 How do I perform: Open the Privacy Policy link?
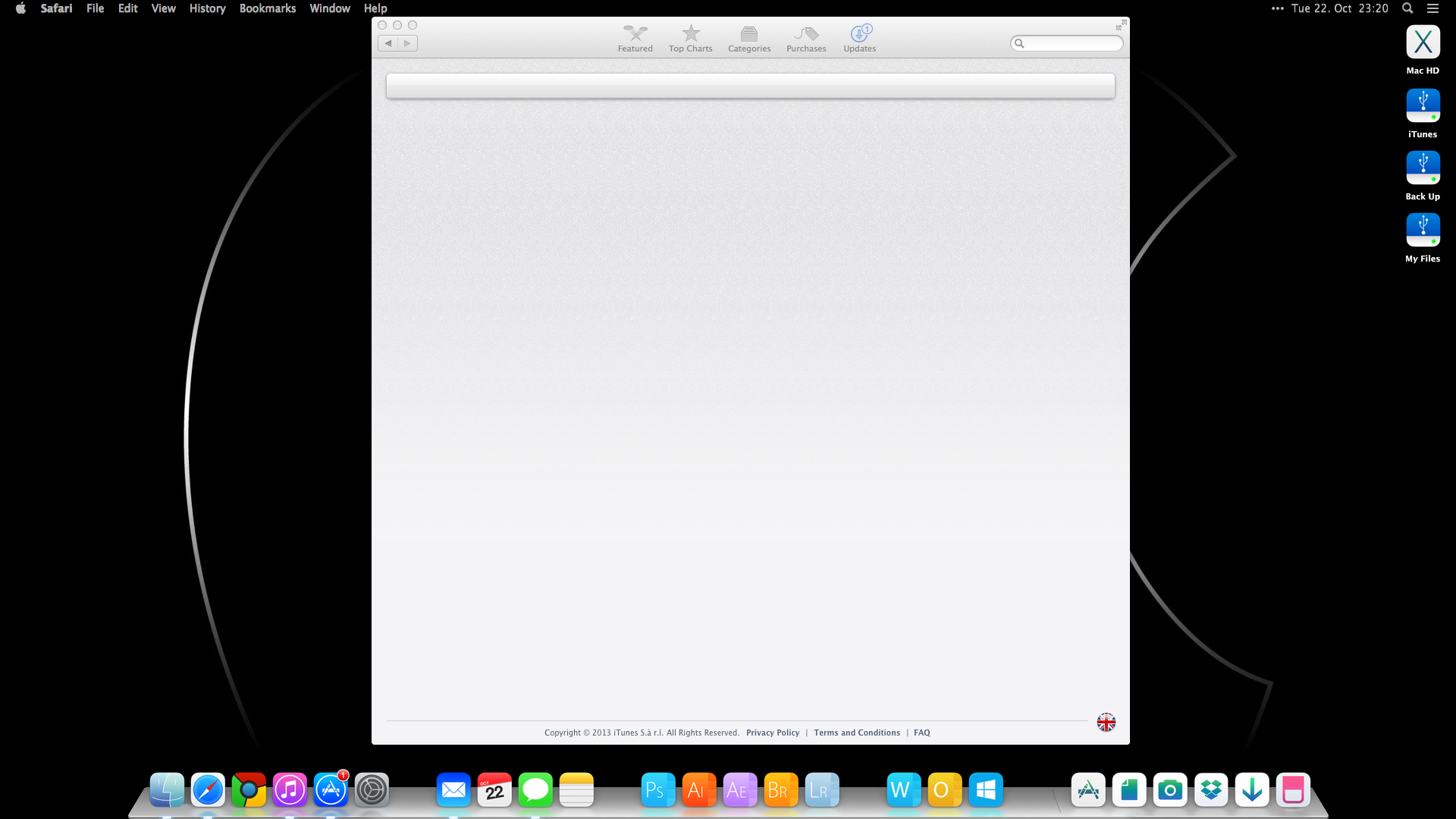click(x=772, y=733)
